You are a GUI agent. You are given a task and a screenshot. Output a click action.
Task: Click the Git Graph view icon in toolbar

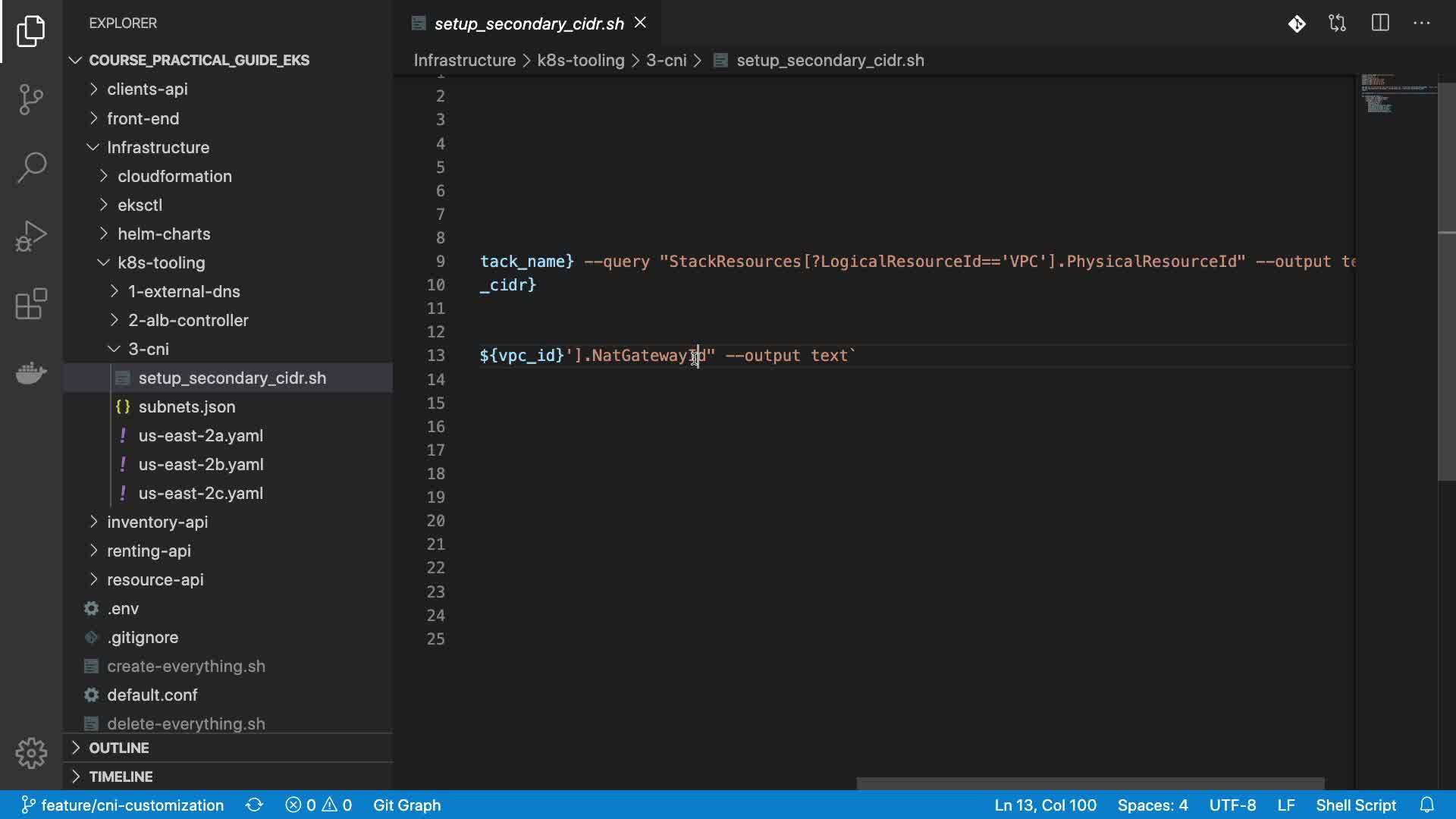(1297, 24)
